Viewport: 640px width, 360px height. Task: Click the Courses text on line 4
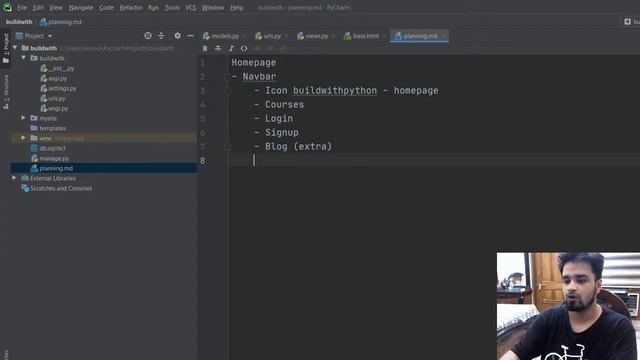point(284,104)
